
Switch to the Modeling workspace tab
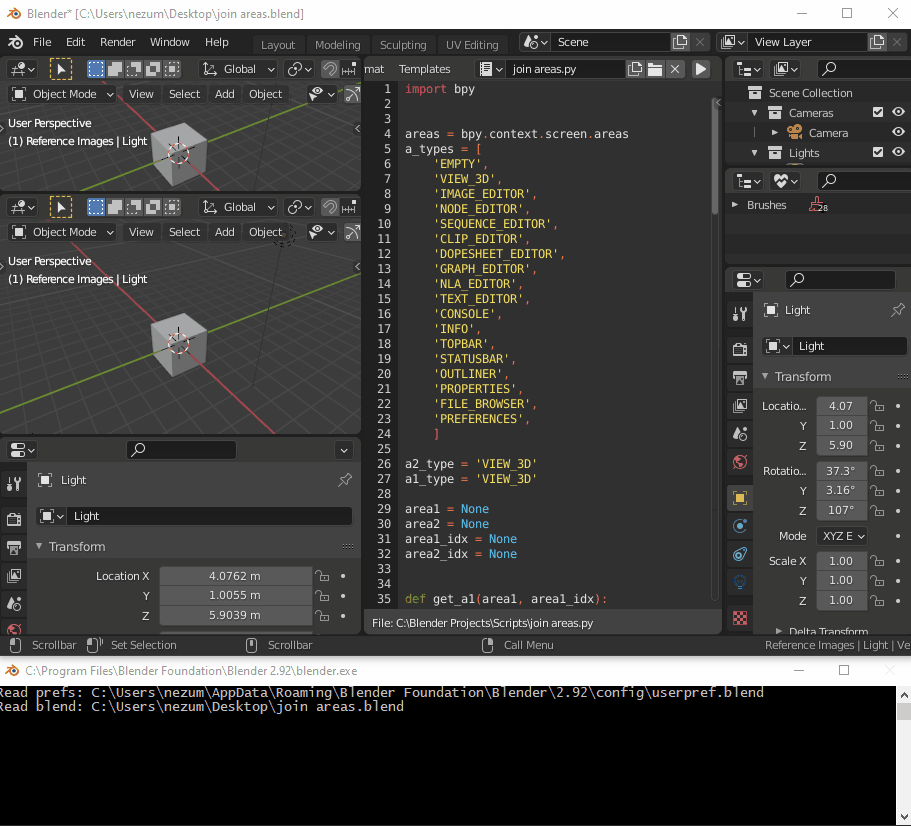pyautogui.click(x=338, y=45)
